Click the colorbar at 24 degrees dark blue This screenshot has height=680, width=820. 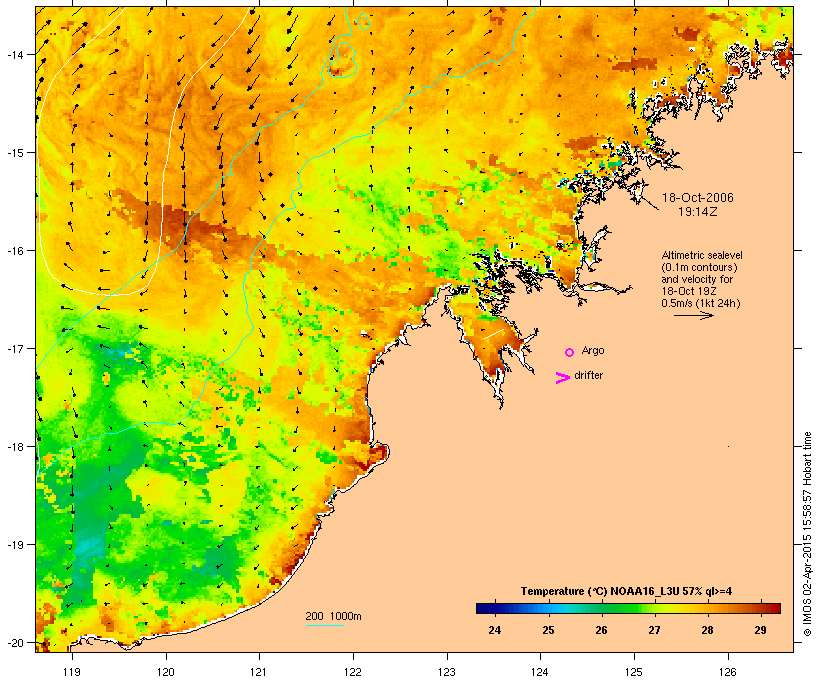[495, 608]
